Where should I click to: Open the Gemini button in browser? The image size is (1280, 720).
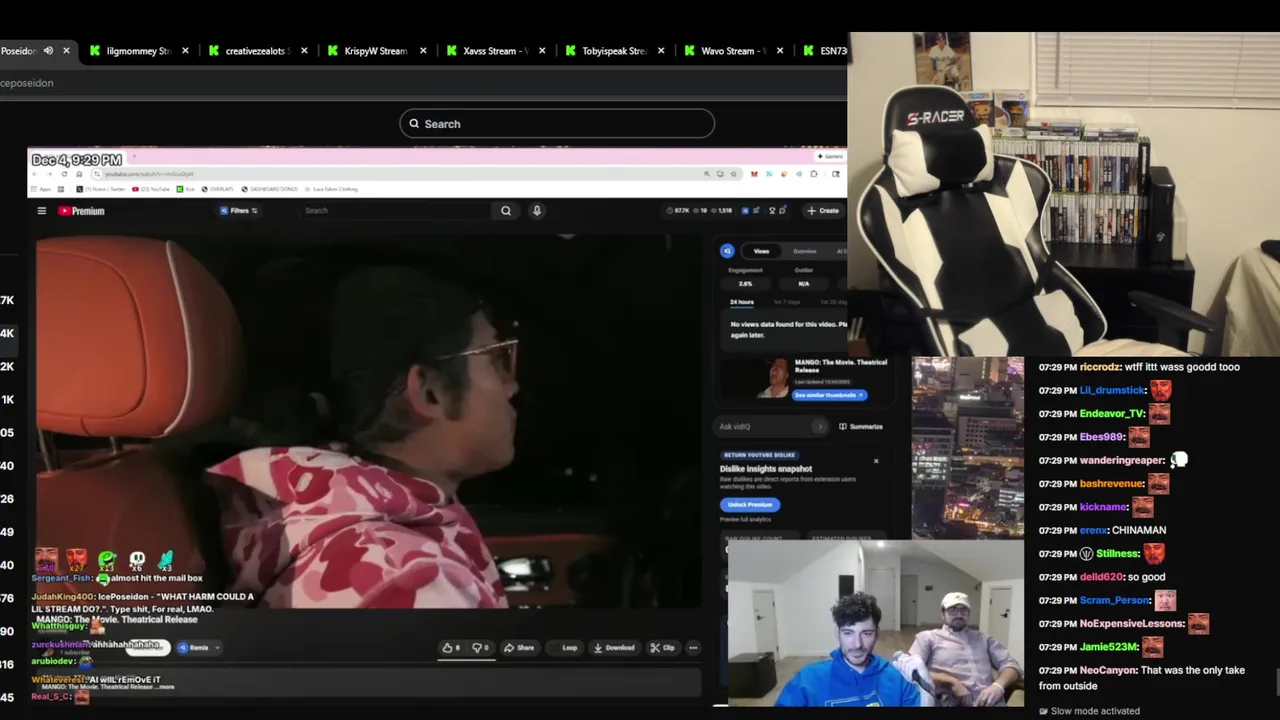tap(830, 156)
